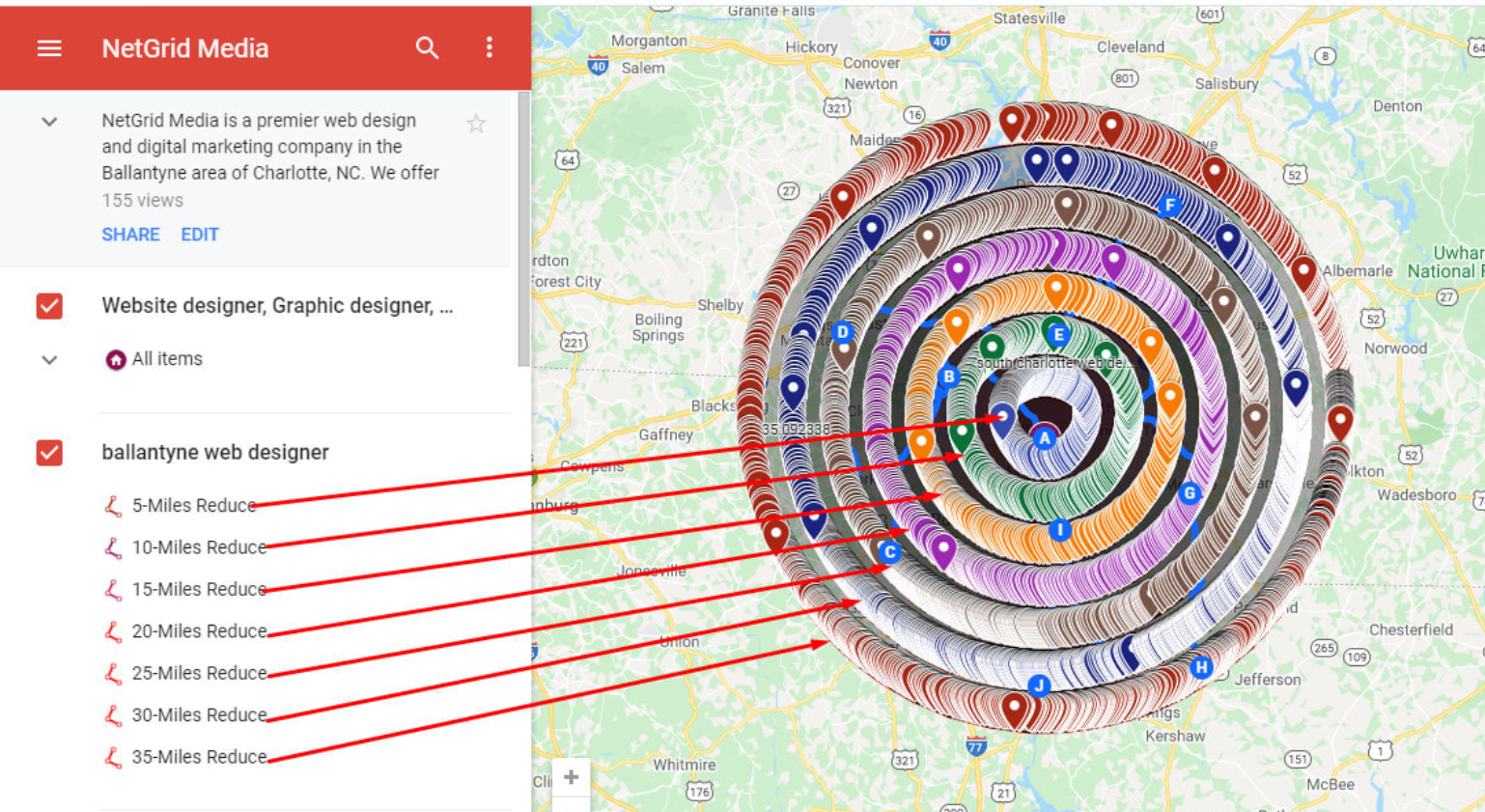Click the blue marker labeled E
This screenshot has height=812, width=1485.
(1058, 335)
